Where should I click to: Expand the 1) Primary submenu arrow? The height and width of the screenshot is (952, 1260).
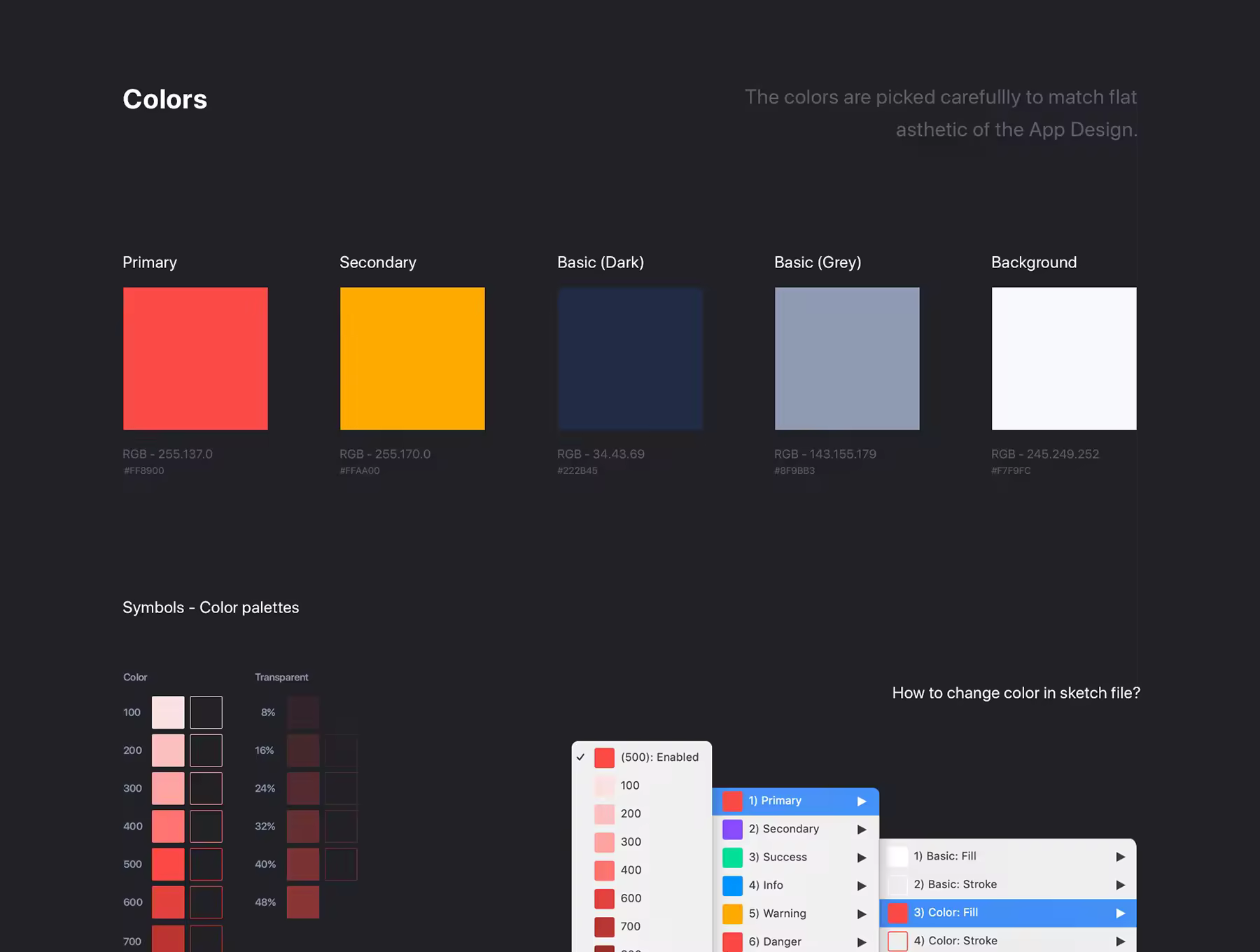point(862,801)
